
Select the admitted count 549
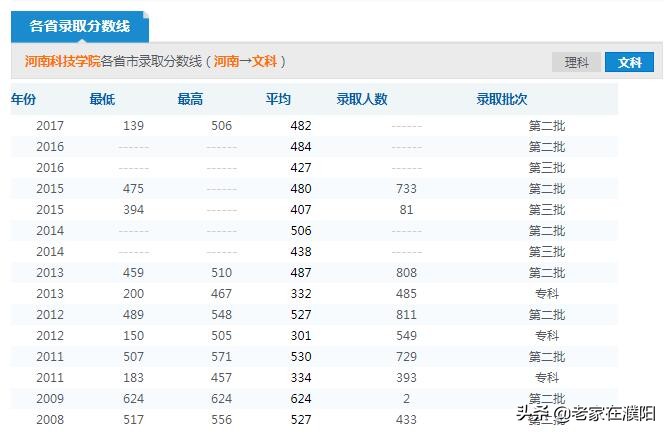pyautogui.click(x=406, y=336)
